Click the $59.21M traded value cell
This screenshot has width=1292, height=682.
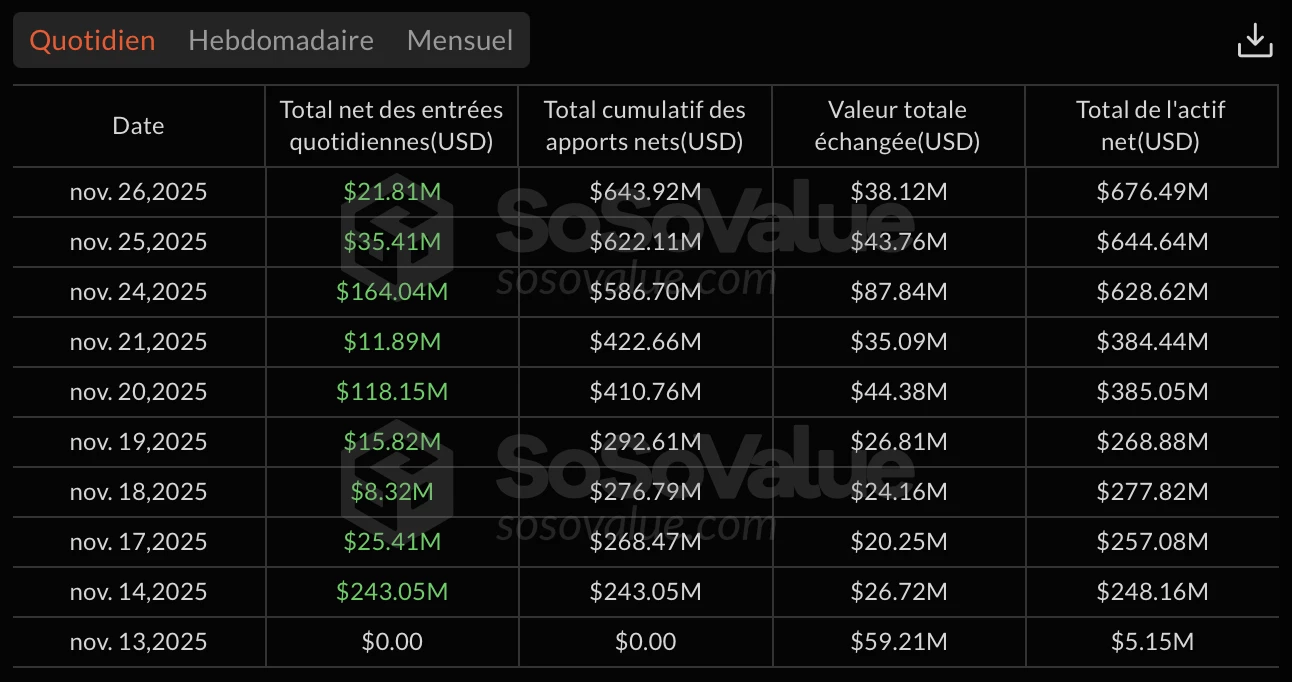click(x=898, y=641)
